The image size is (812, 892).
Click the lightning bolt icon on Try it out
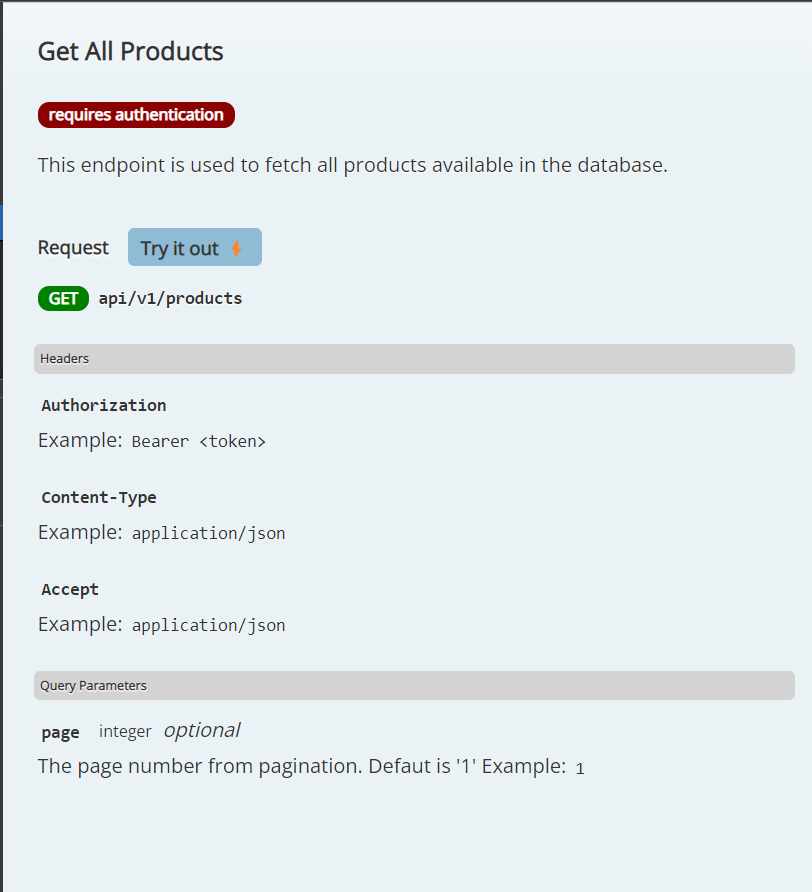(x=238, y=247)
